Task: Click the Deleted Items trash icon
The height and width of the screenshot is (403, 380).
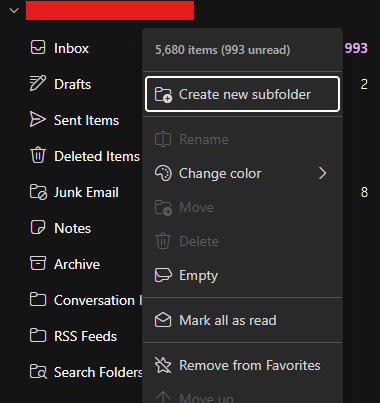Action: tap(38, 155)
